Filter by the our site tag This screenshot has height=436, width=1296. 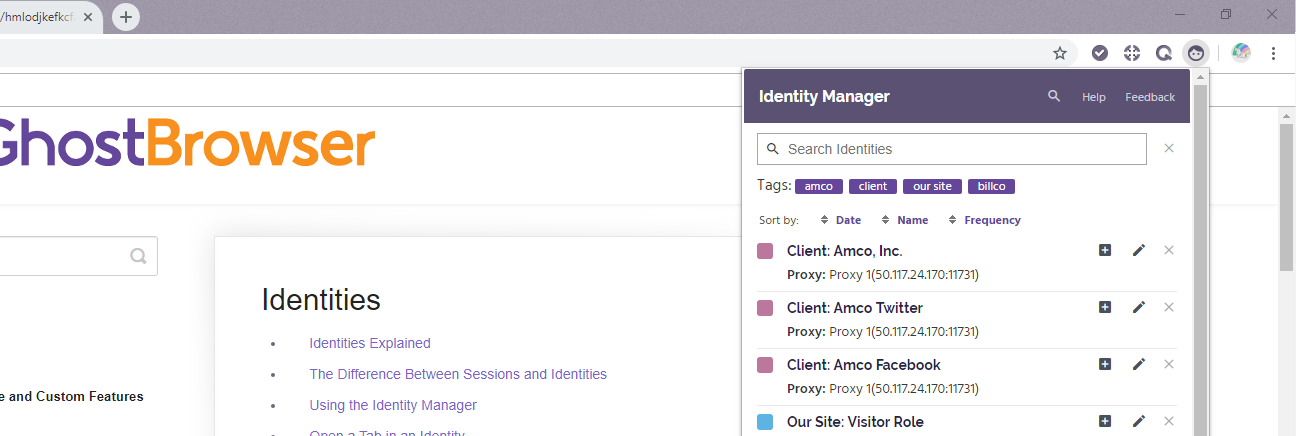tap(933, 186)
